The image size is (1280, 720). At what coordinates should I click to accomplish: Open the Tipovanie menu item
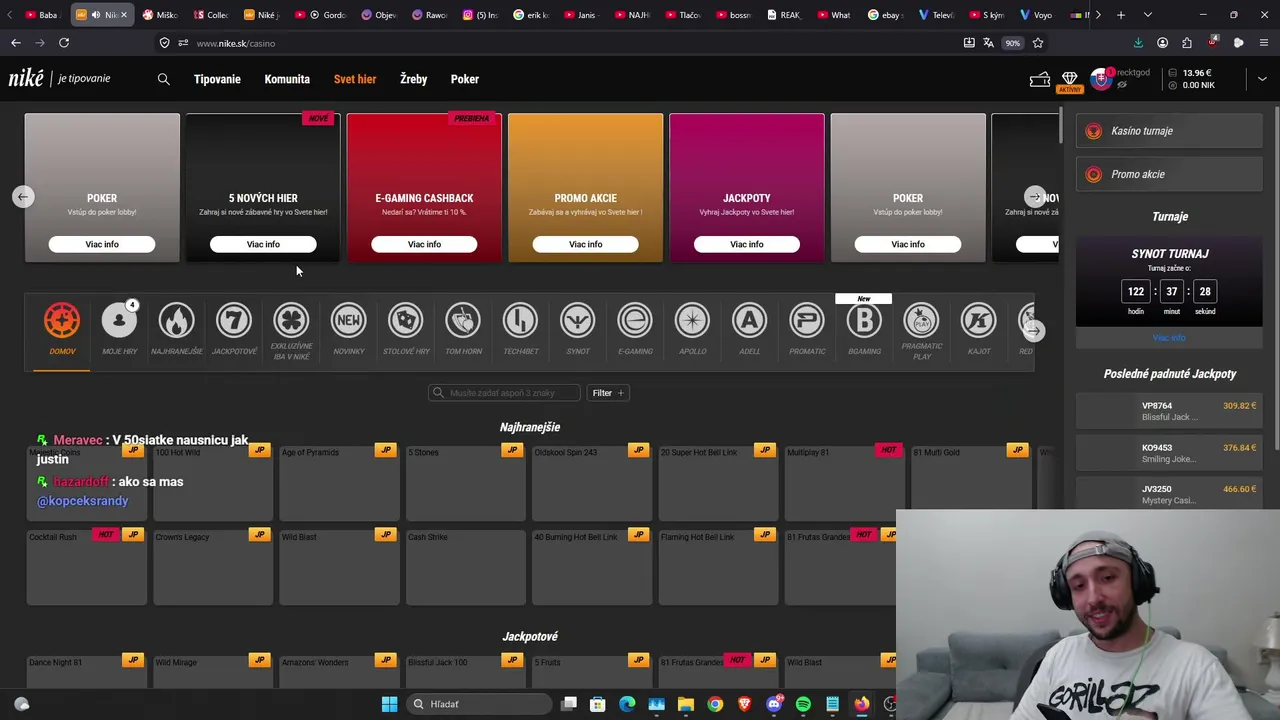[217, 79]
